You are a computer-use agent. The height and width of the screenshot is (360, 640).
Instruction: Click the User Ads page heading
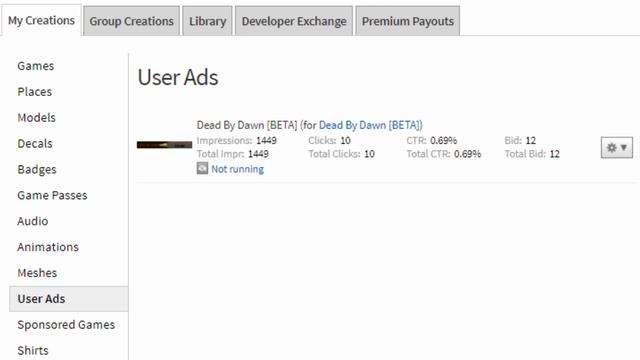(x=178, y=77)
